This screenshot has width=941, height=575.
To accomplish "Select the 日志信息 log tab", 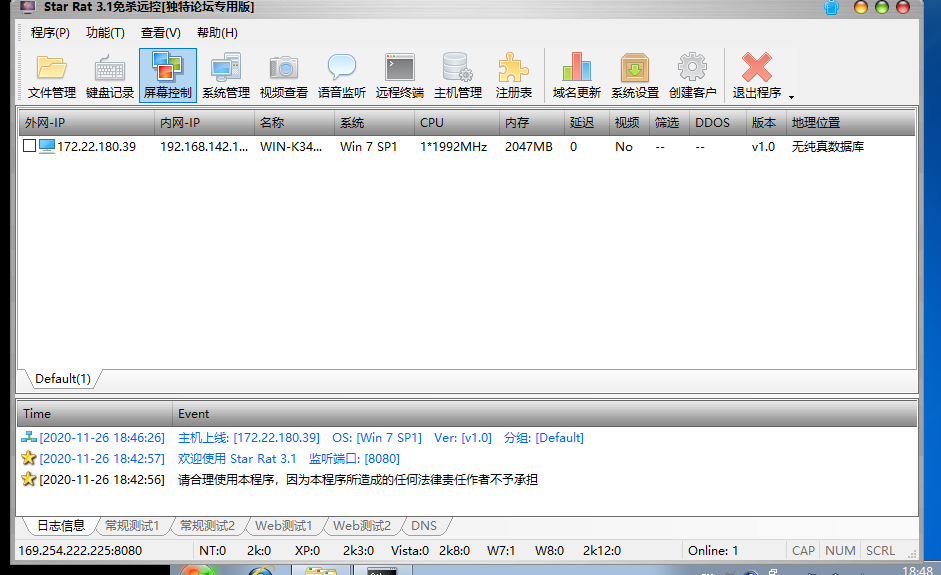I will click(61, 526).
